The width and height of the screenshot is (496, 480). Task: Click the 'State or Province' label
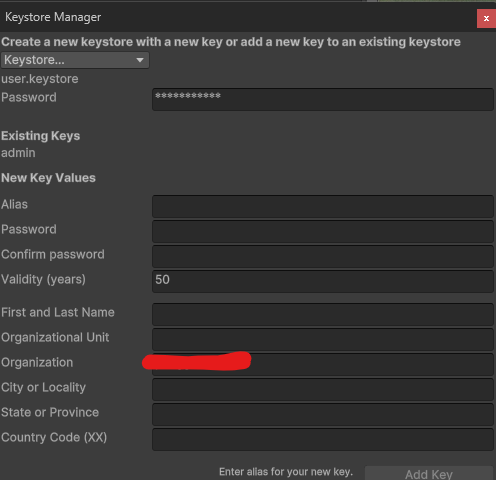click(x=50, y=413)
